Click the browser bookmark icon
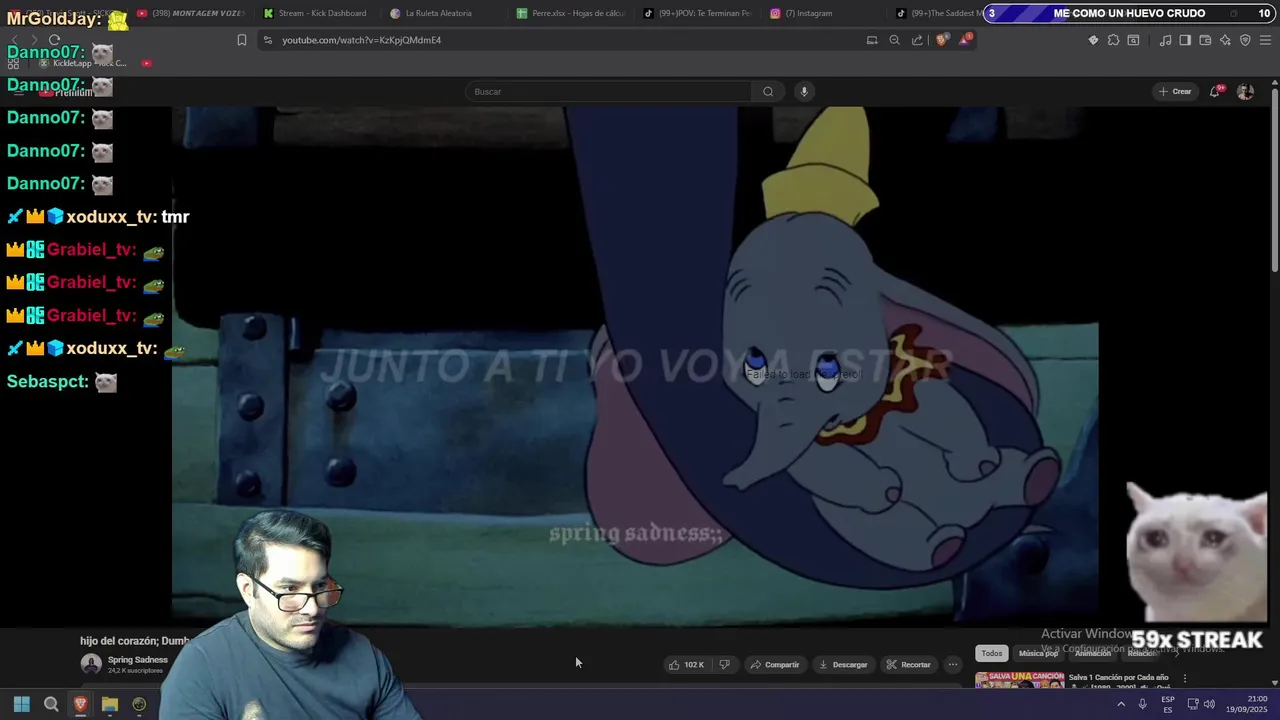This screenshot has width=1280, height=720. tap(241, 40)
